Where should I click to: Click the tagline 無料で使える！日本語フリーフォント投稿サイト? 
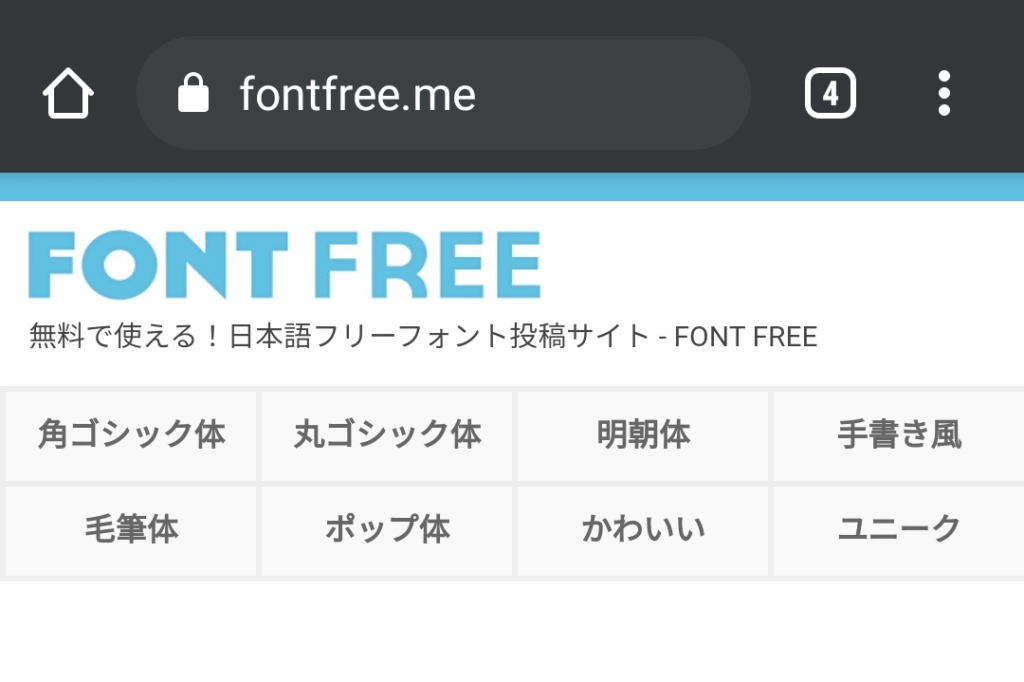(340, 337)
